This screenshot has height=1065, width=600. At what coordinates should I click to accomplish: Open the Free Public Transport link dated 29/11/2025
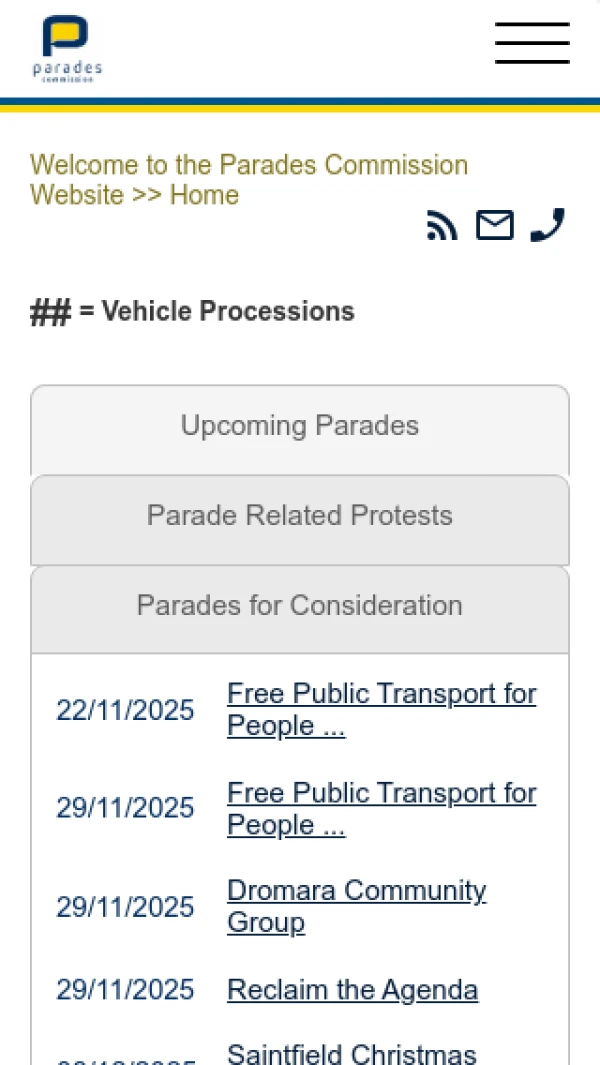381,808
